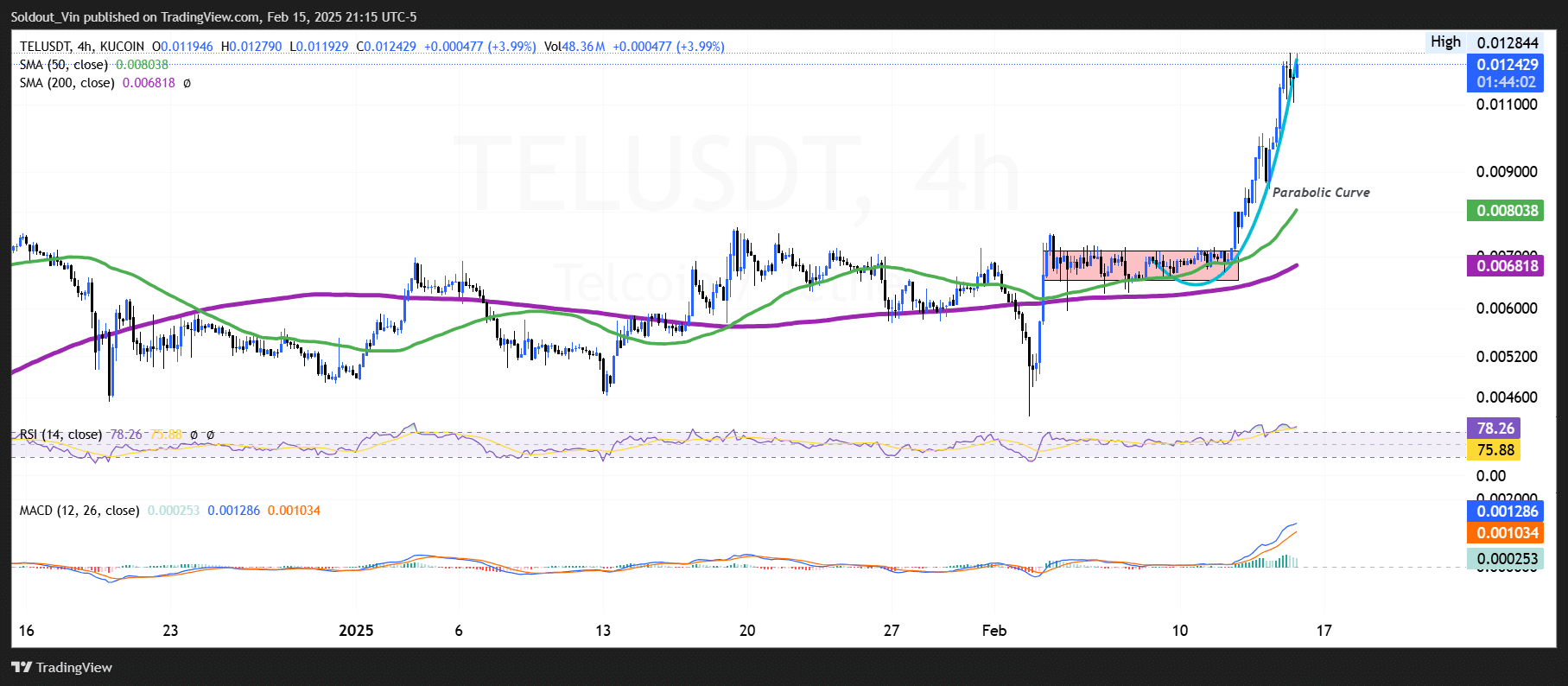This screenshot has height=686, width=1568.
Task: Click the TradingView logo at bottom left
Action: click(x=62, y=667)
